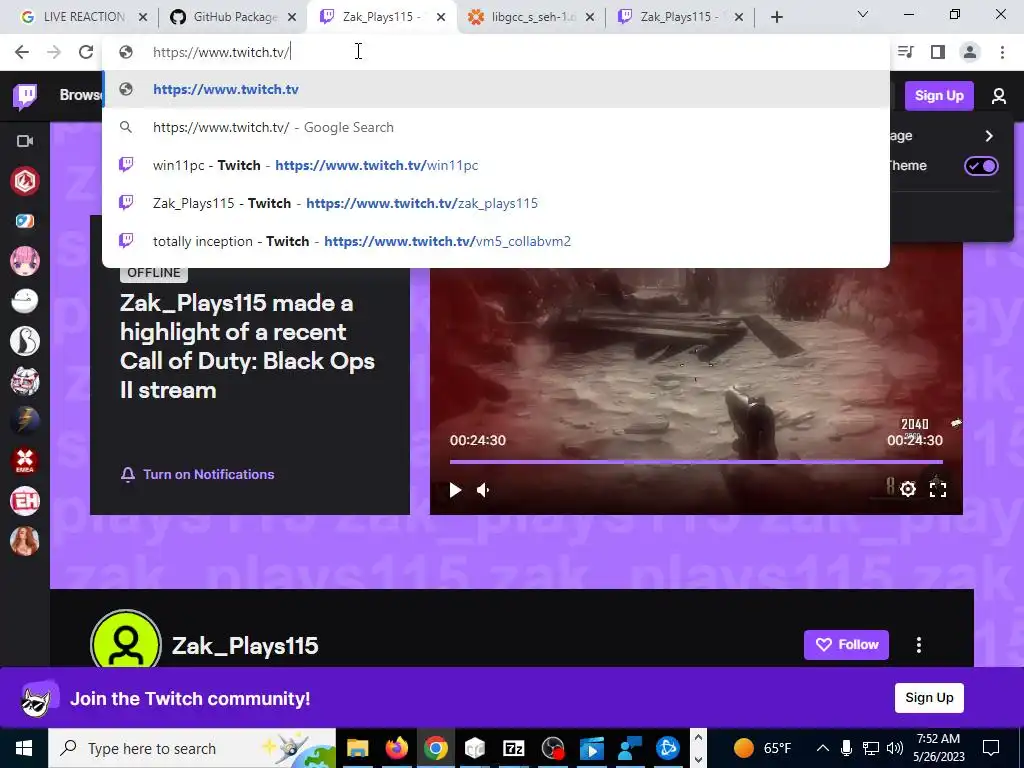
Task: Open the pink-haired anime channel avatar in sidebar
Action: pos(25,261)
